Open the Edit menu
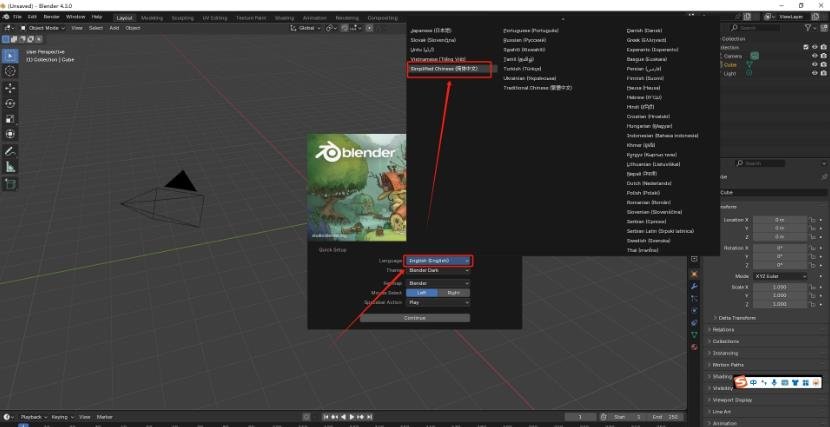This screenshot has width=830, height=427. pos(32,17)
